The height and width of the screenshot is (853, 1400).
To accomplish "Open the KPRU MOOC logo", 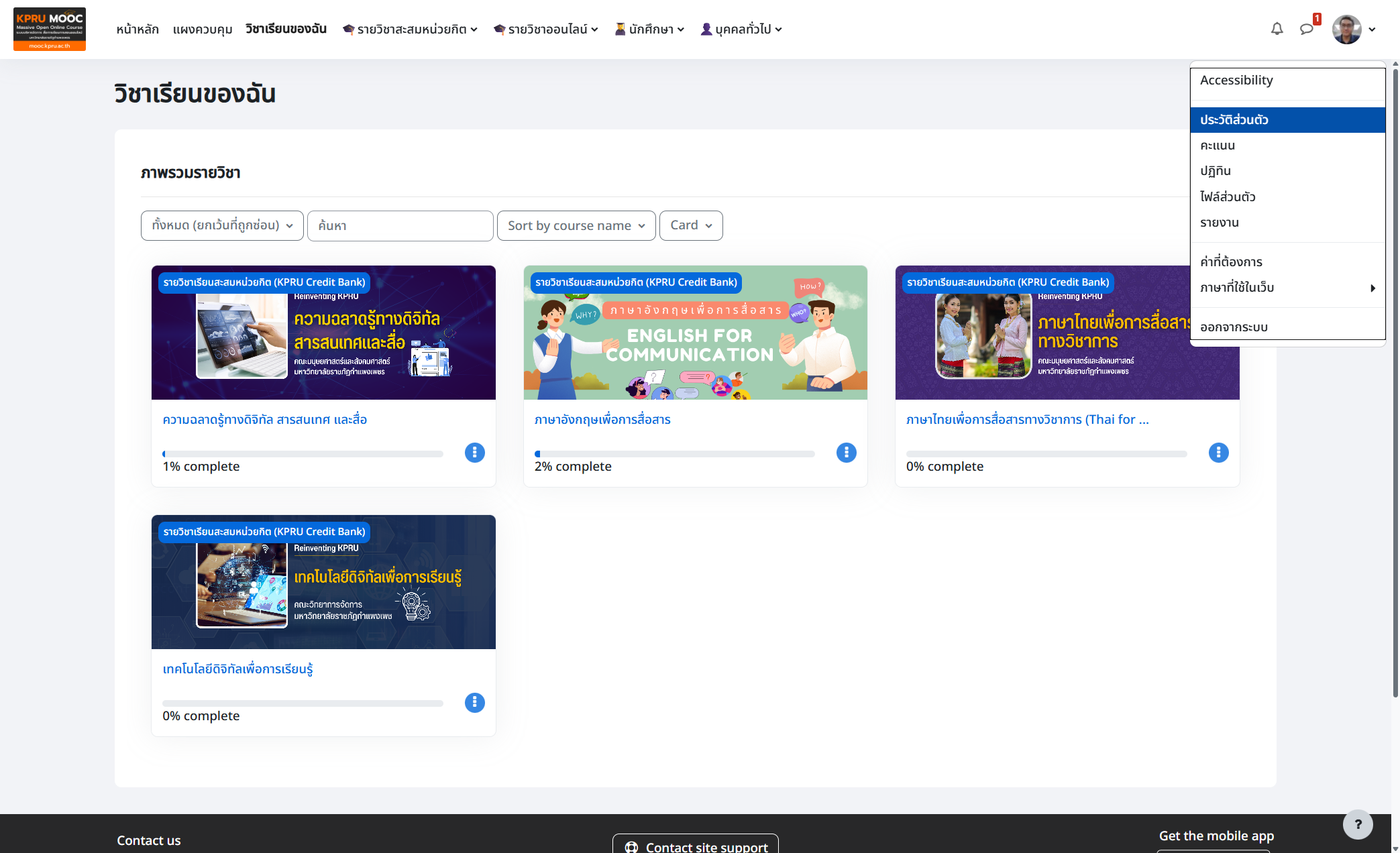I will click(50, 29).
